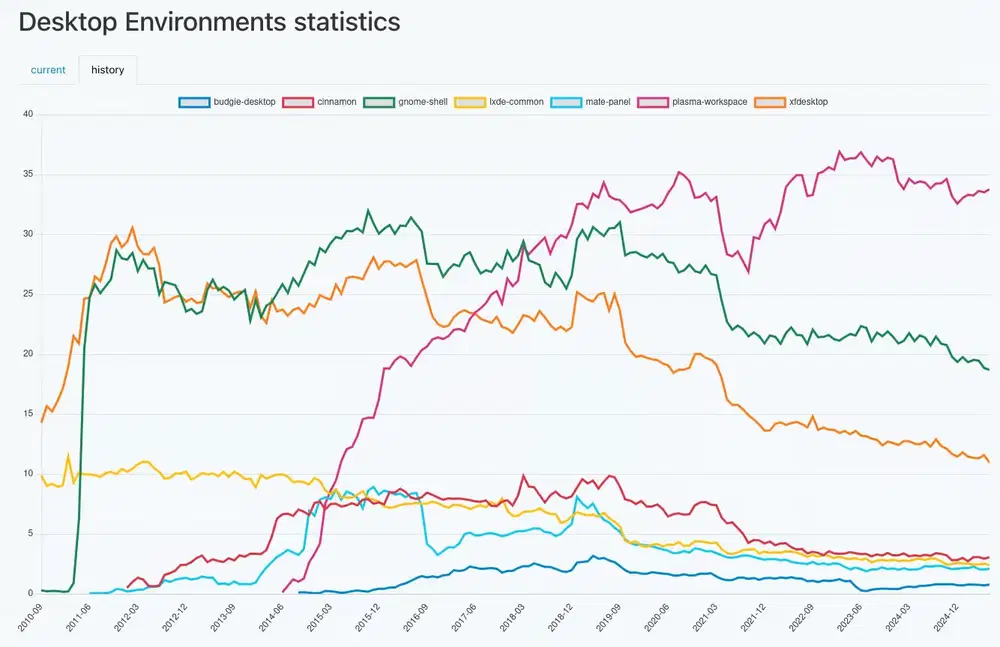
Task: Click the mate-panel legend color box
Action: (x=566, y=102)
